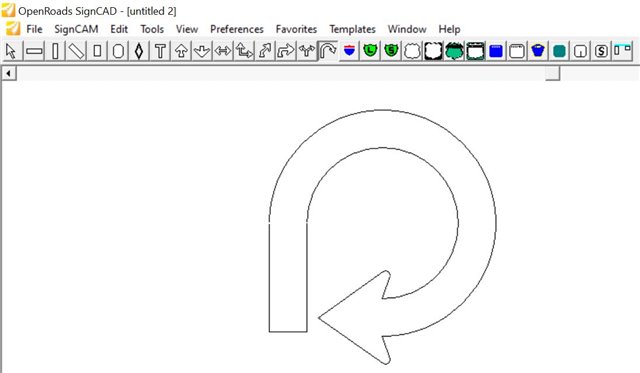Select the arrow pointer selection tool

(11, 51)
